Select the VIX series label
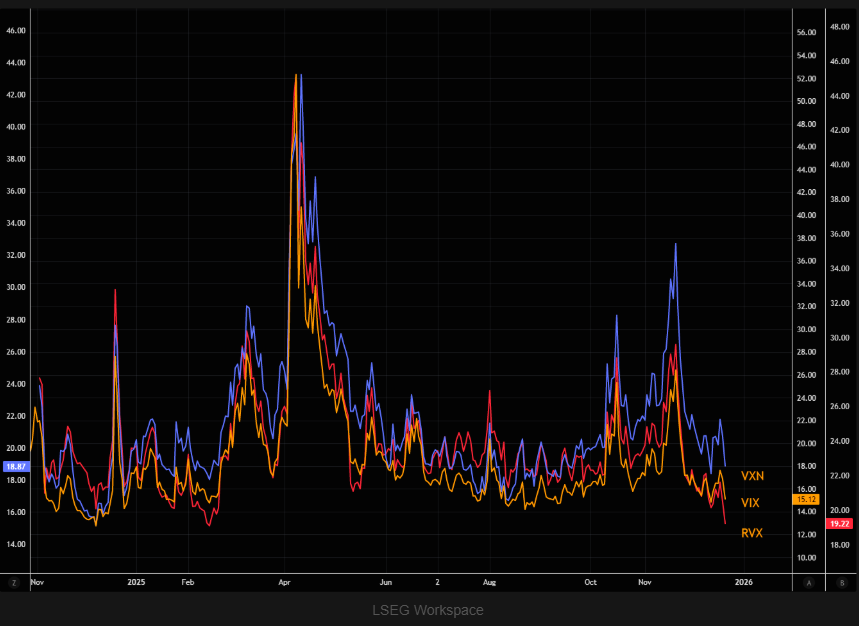859x626 pixels. pos(751,503)
